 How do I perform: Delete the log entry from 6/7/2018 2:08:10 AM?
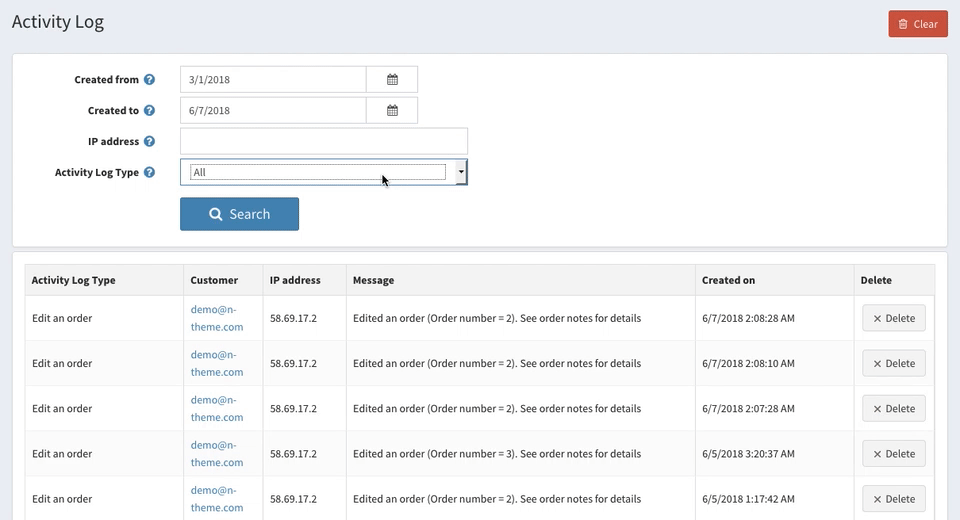pyautogui.click(x=894, y=363)
